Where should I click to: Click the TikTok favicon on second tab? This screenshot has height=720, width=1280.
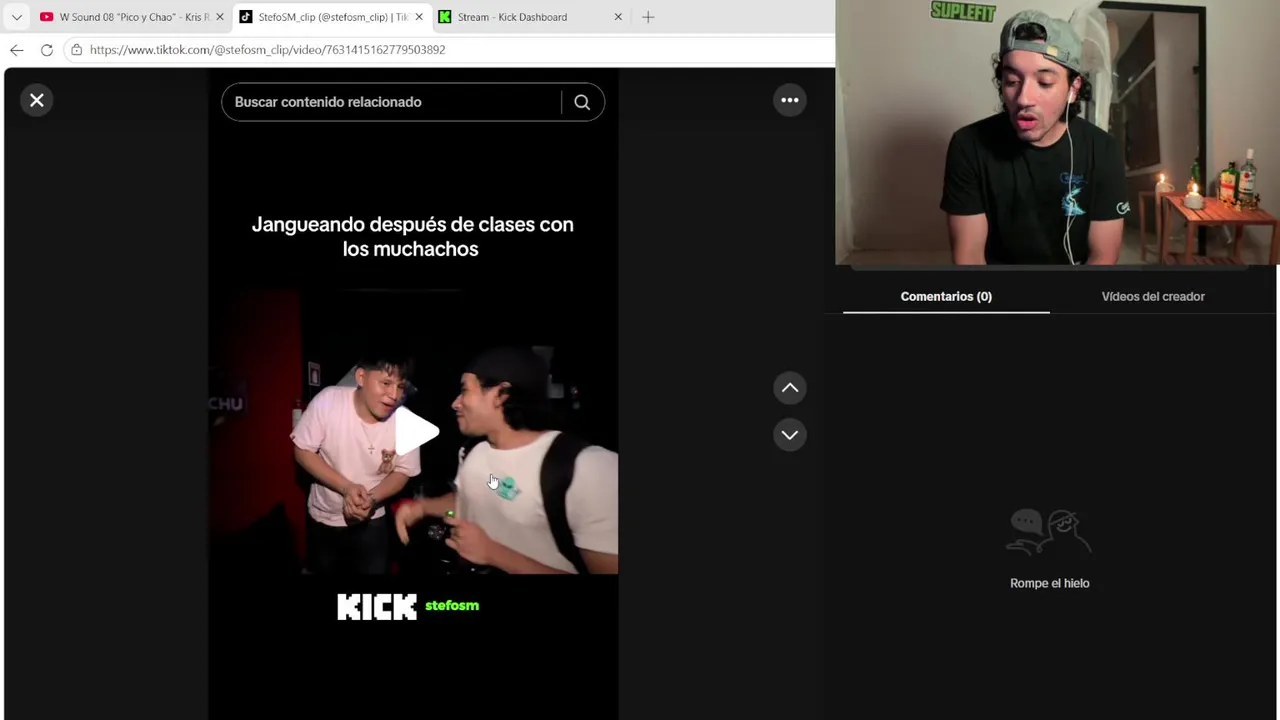coord(246,17)
